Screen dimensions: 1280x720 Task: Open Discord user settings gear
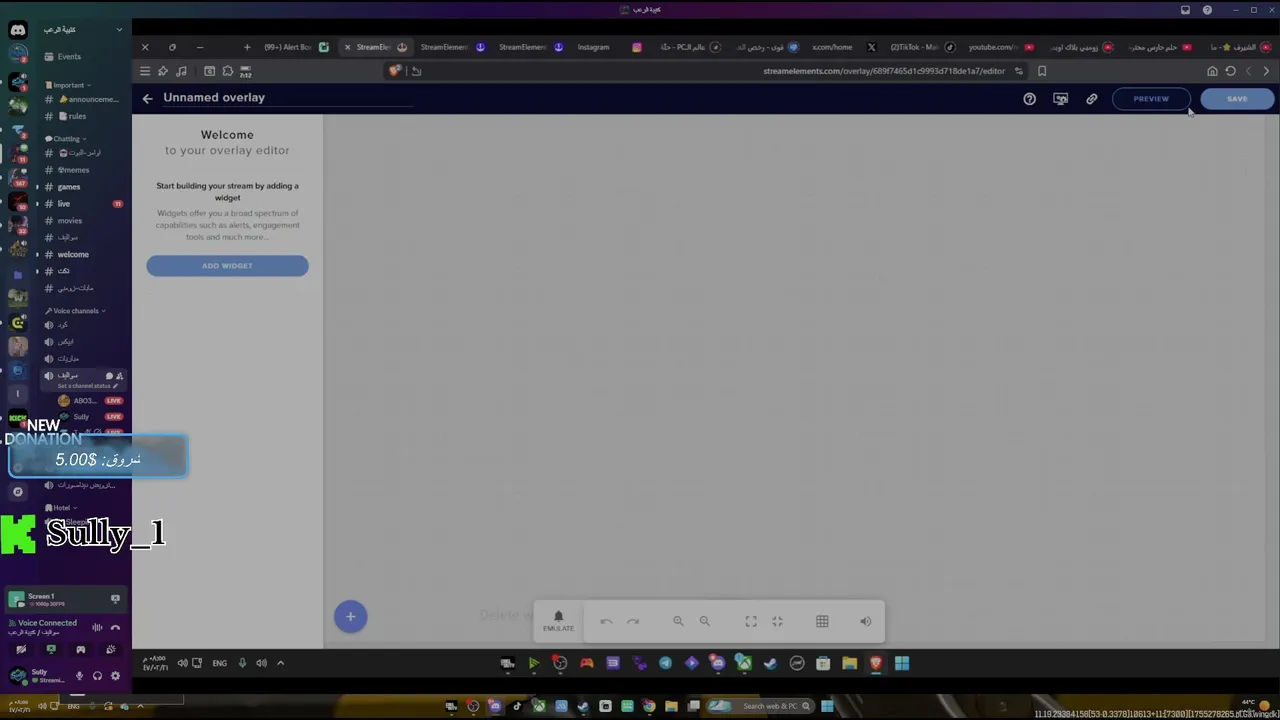coord(115,676)
